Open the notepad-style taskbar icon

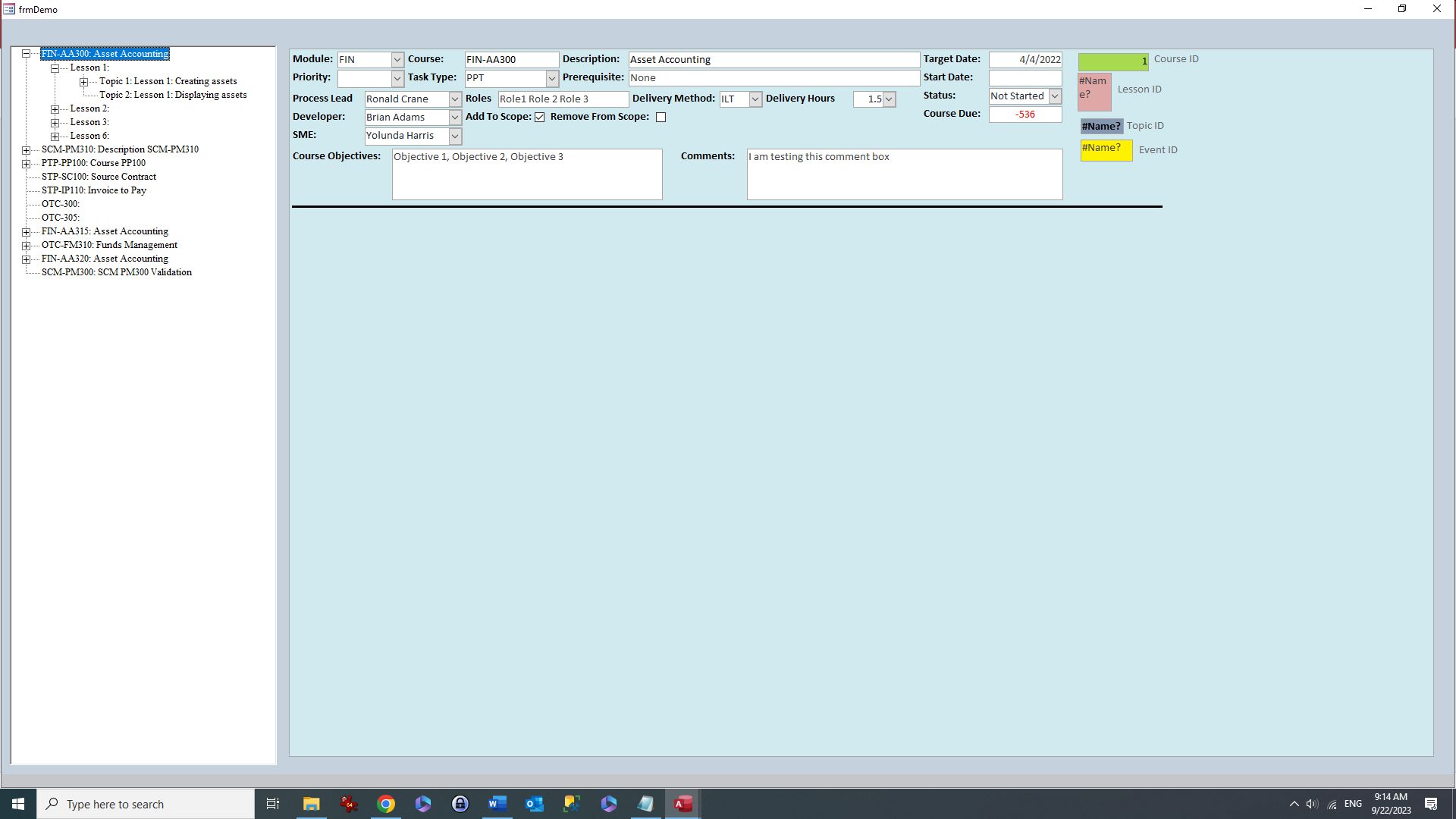[645, 804]
